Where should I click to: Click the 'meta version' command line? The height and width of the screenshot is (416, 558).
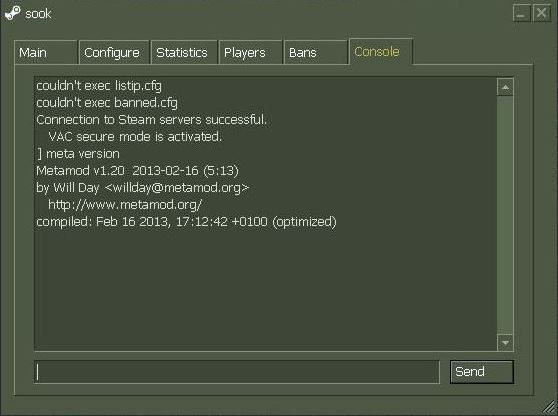tap(78, 154)
